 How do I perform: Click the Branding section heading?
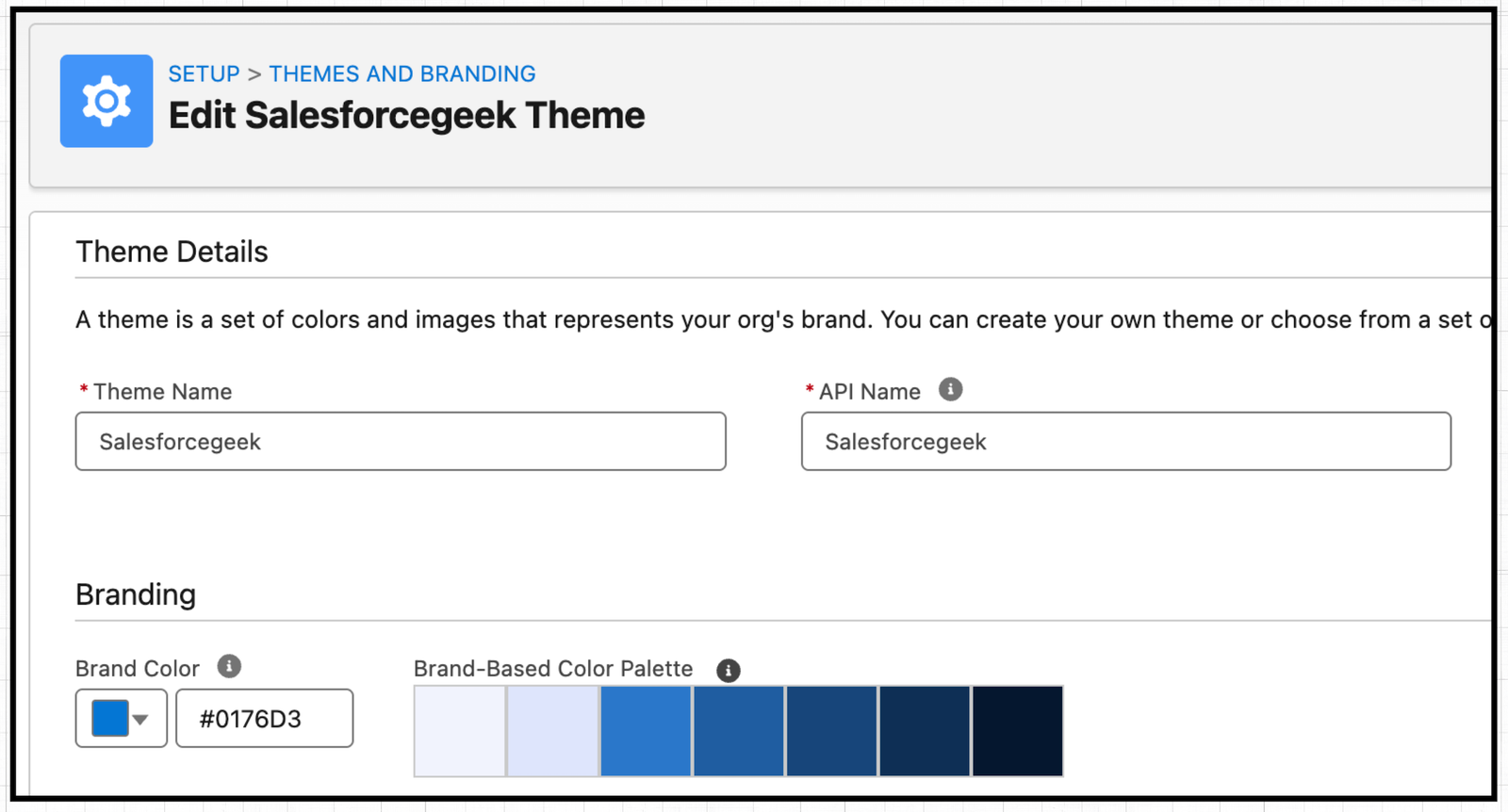[x=136, y=594]
